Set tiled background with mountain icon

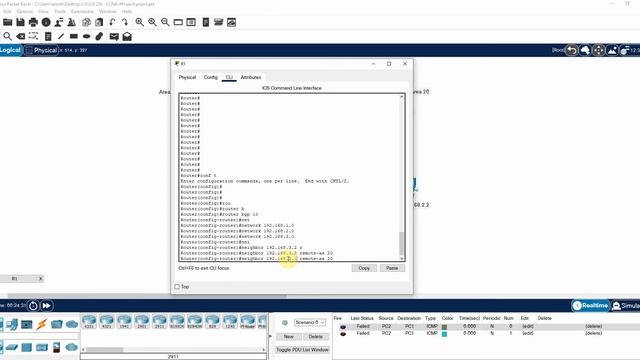point(612,50)
